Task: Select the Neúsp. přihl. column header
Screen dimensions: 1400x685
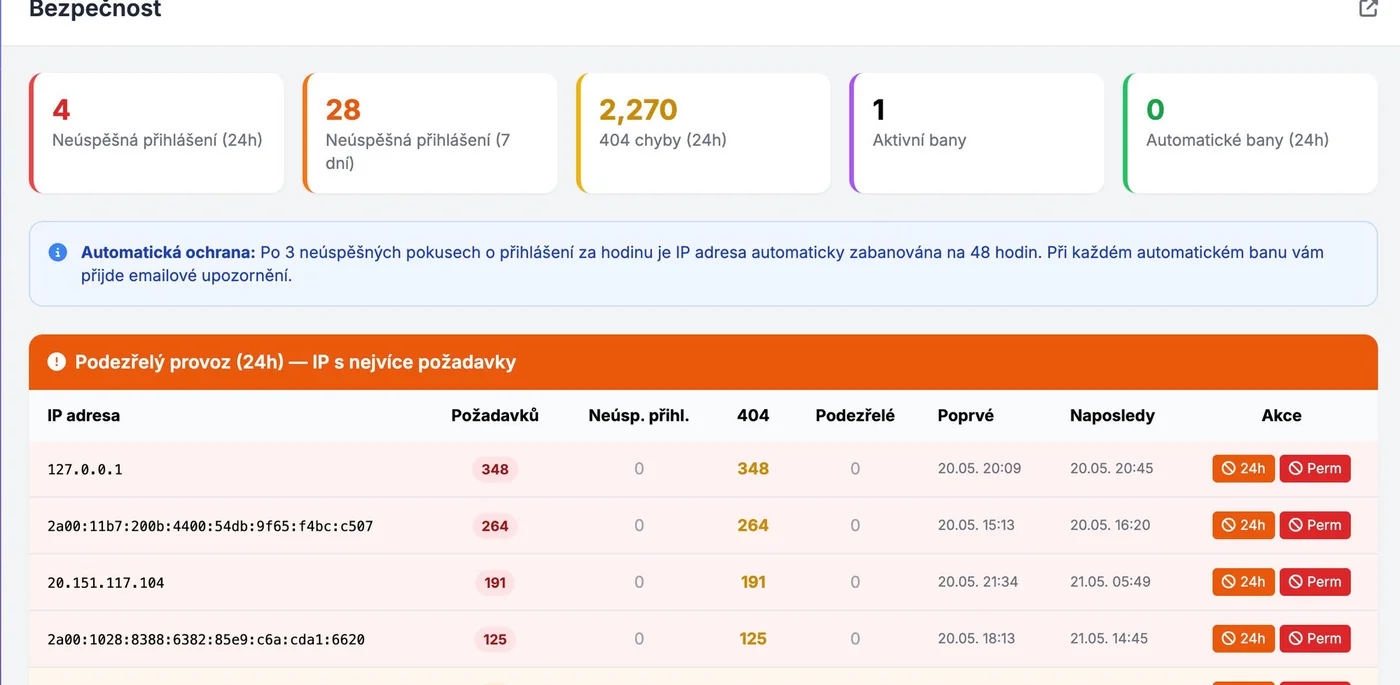Action: pyautogui.click(x=639, y=415)
